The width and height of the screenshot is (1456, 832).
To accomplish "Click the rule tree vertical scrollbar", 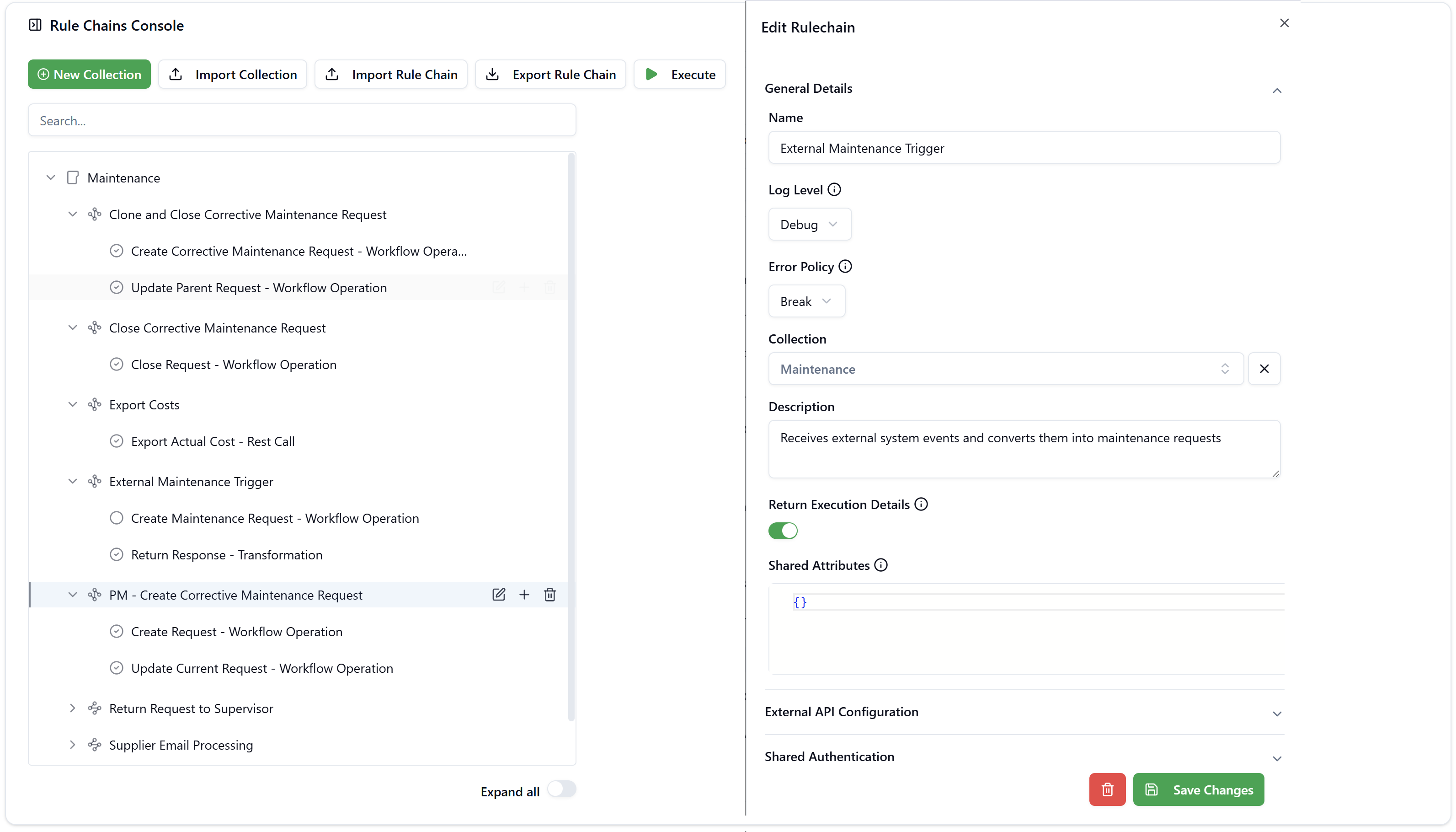I will pos(571,437).
